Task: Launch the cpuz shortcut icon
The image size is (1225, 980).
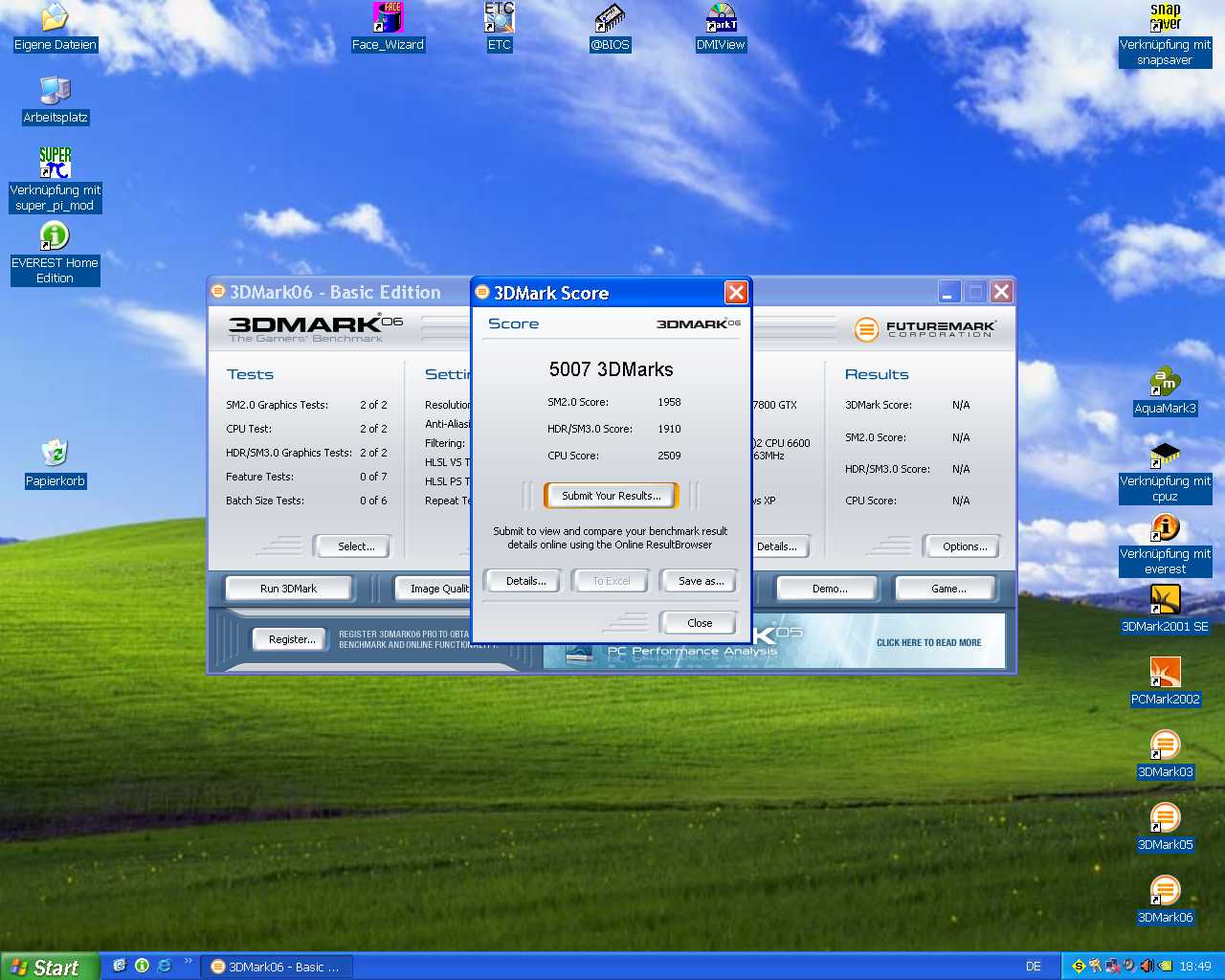Action: (1165, 472)
